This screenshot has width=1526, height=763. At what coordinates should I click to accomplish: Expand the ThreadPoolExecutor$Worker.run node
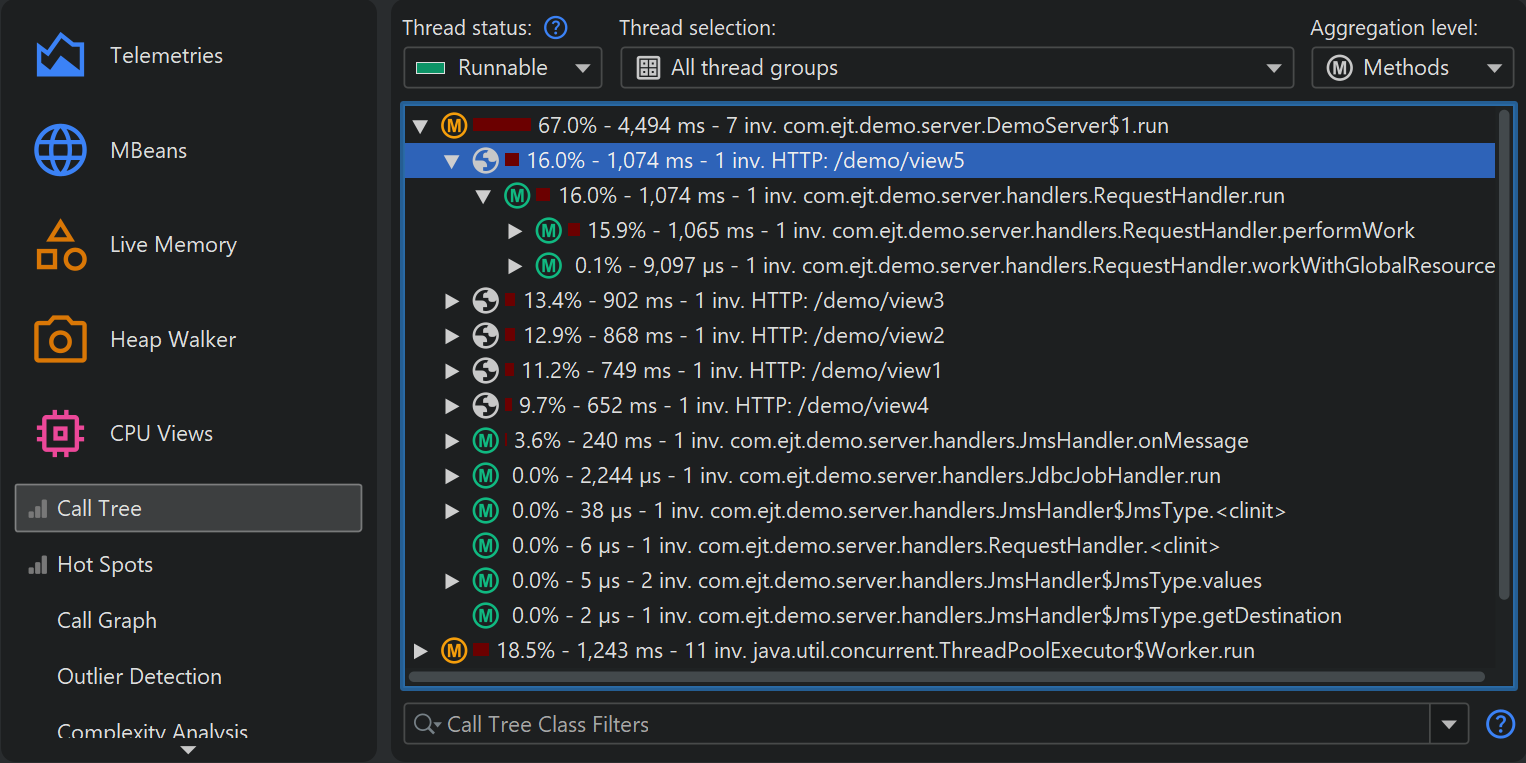tap(420, 651)
